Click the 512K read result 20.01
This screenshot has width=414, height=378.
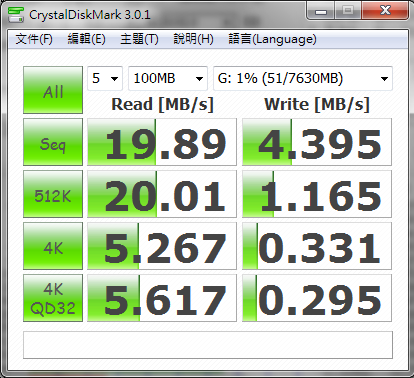(x=162, y=194)
